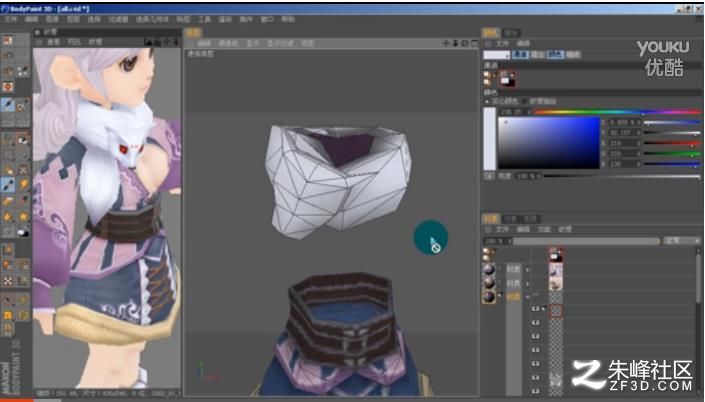
Task: Select the highlighted third material sphere
Action: [x=489, y=297]
